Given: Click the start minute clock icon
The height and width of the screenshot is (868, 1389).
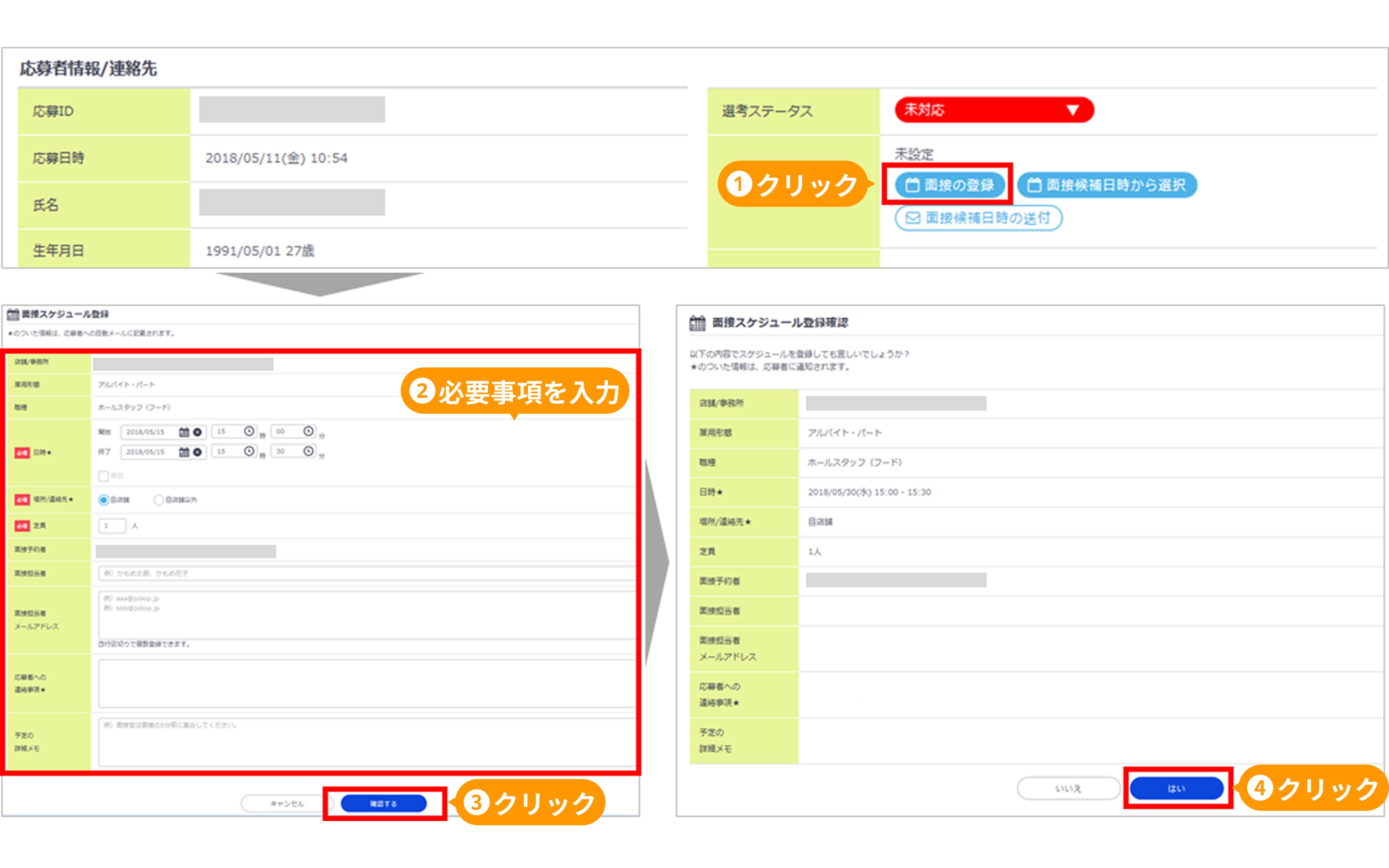Looking at the screenshot, I should [308, 431].
